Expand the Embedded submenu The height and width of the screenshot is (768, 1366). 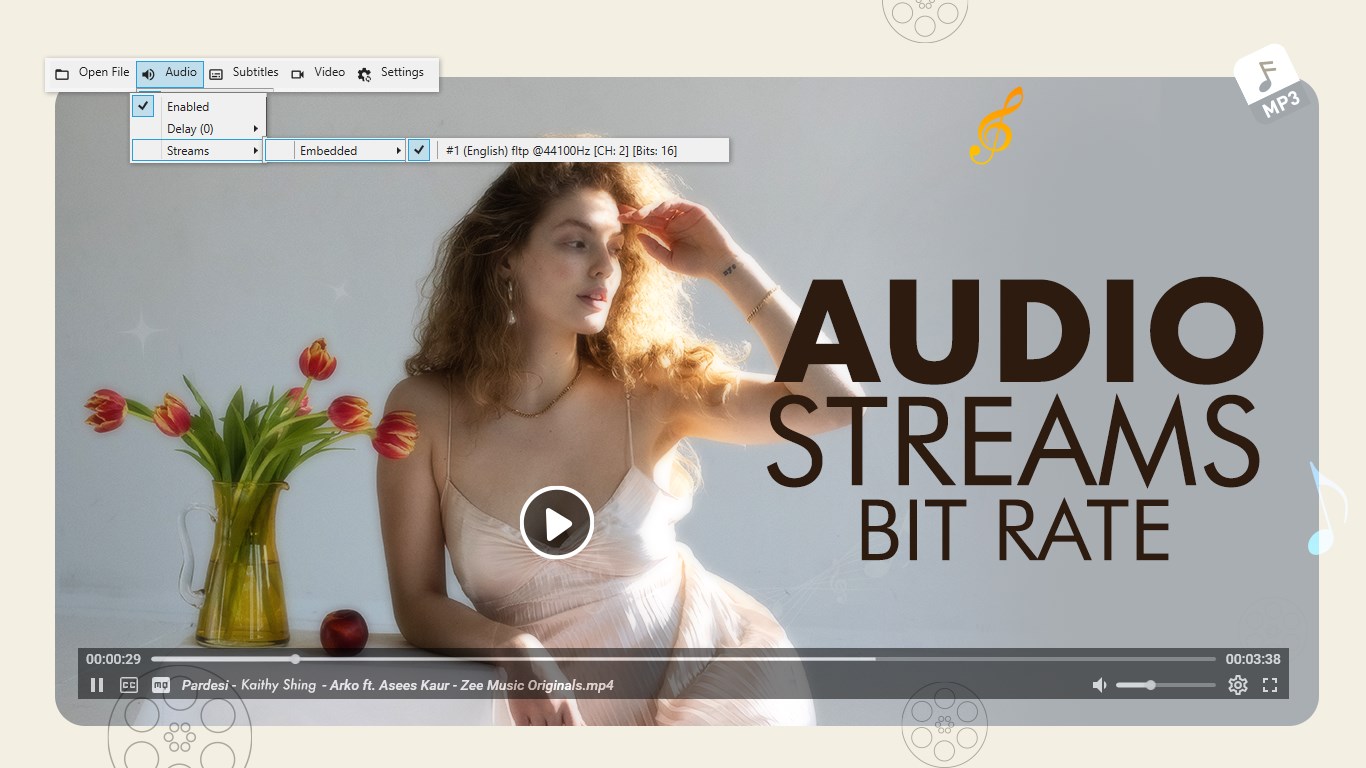(328, 150)
